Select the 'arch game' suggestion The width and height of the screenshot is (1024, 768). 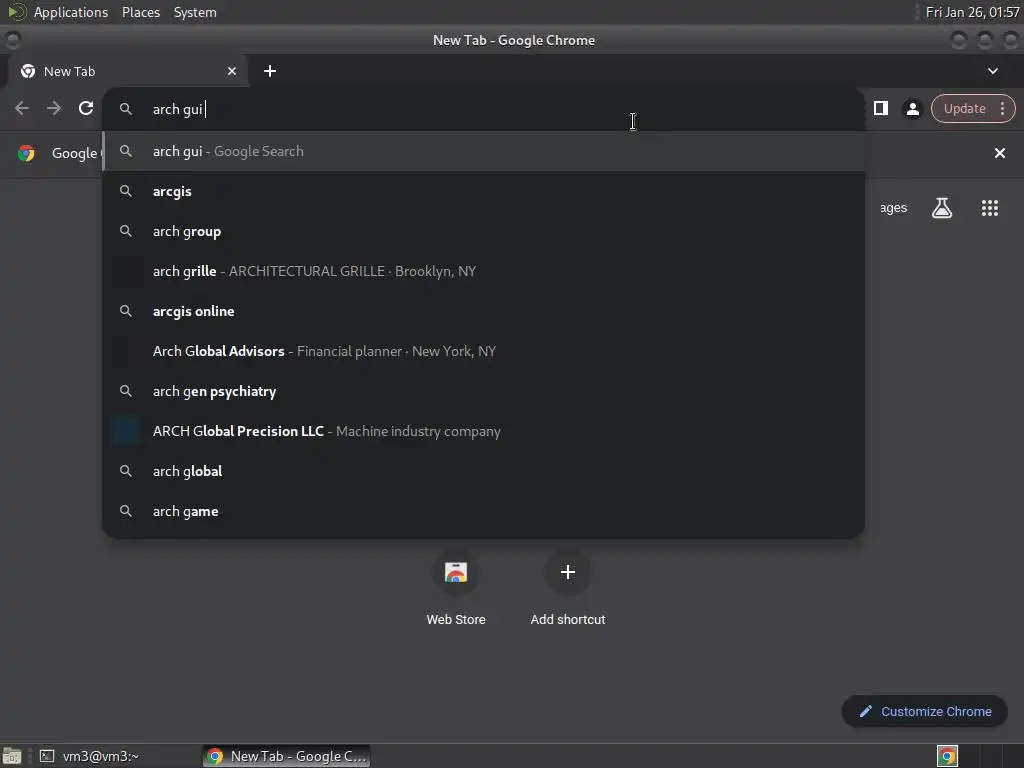[x=484, y=511]
